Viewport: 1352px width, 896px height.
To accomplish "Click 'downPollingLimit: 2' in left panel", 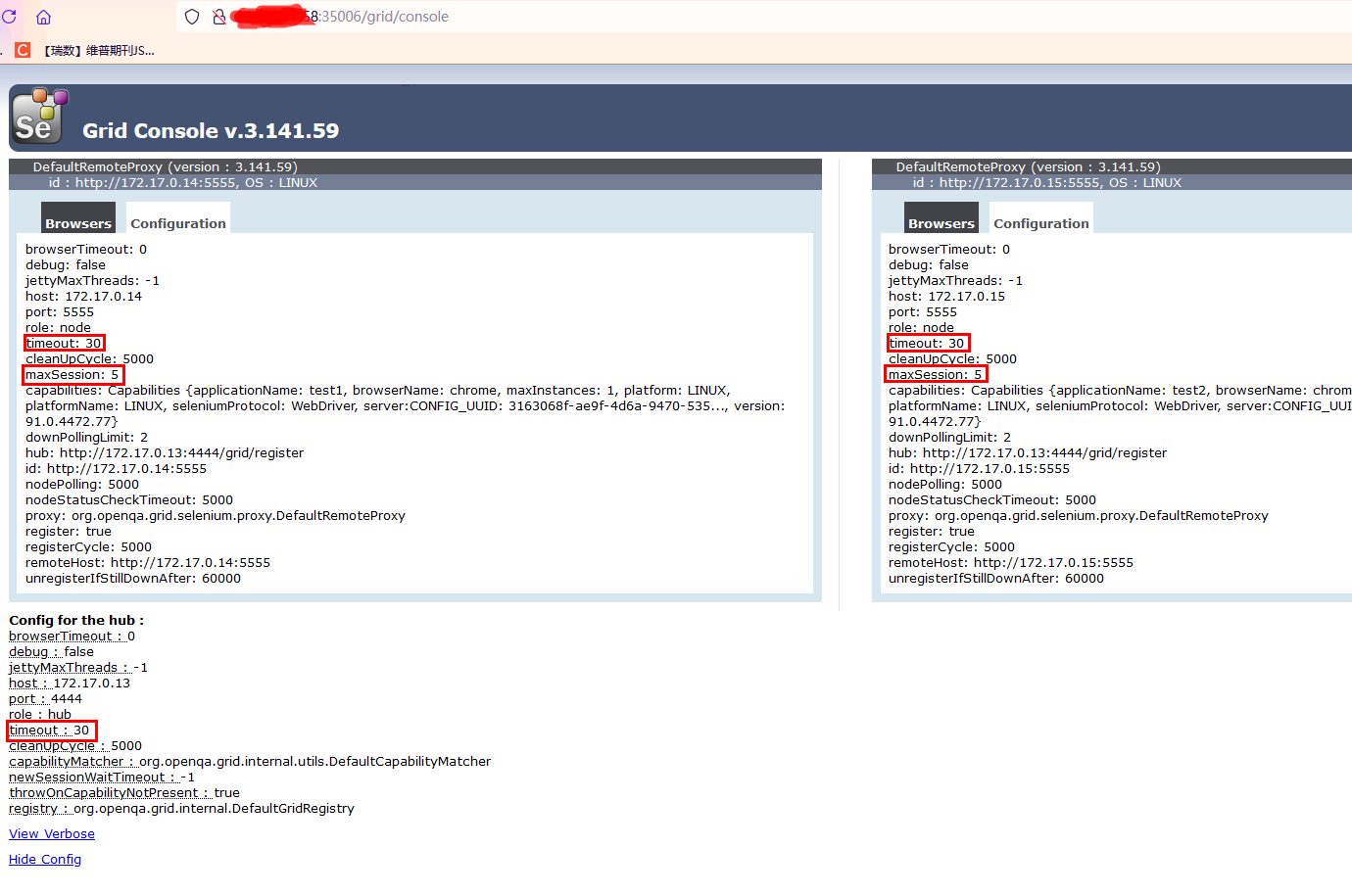I will click(87, 438).
